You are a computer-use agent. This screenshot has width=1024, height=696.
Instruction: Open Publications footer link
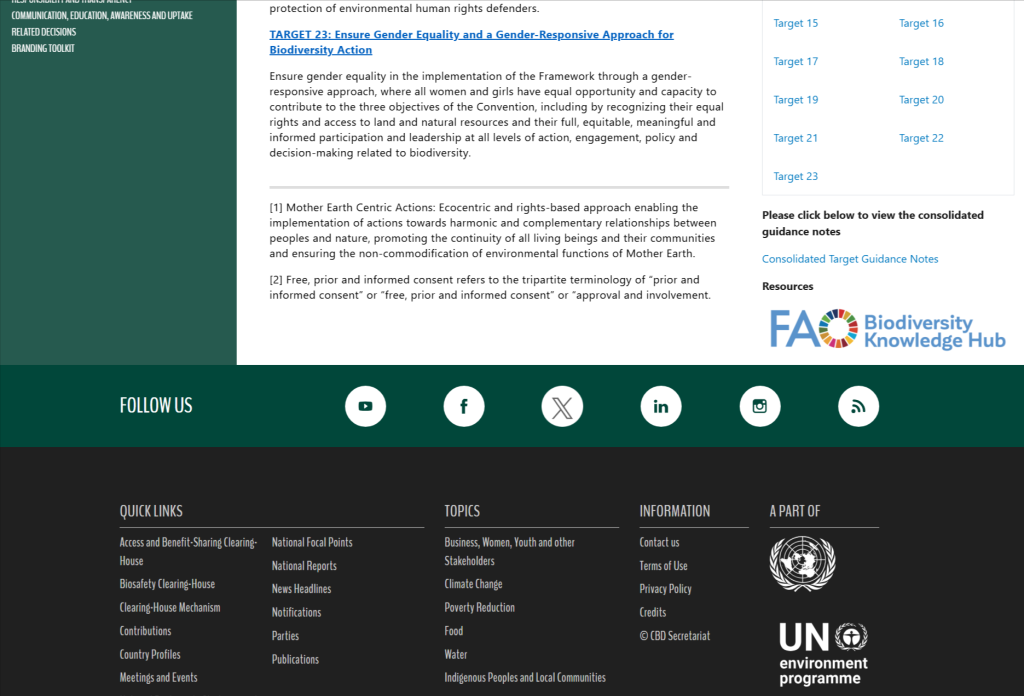pos(295,659)
